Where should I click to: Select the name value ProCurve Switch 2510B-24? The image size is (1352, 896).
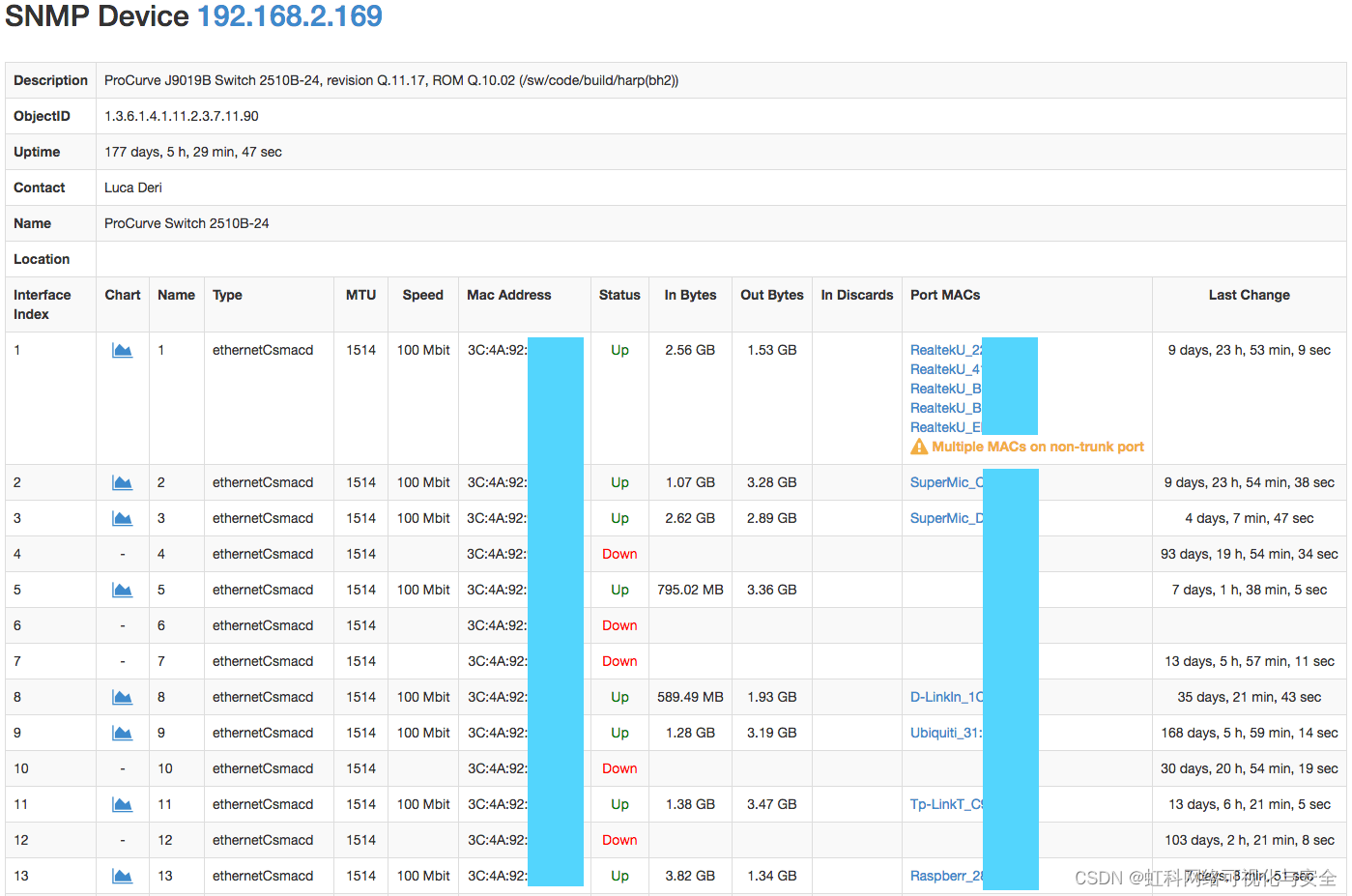[187, 223]
